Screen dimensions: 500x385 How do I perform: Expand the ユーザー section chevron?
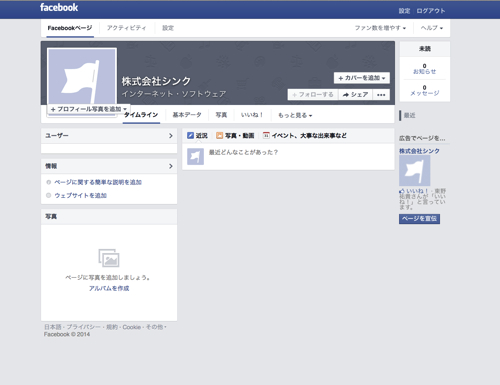click(171, 136)
